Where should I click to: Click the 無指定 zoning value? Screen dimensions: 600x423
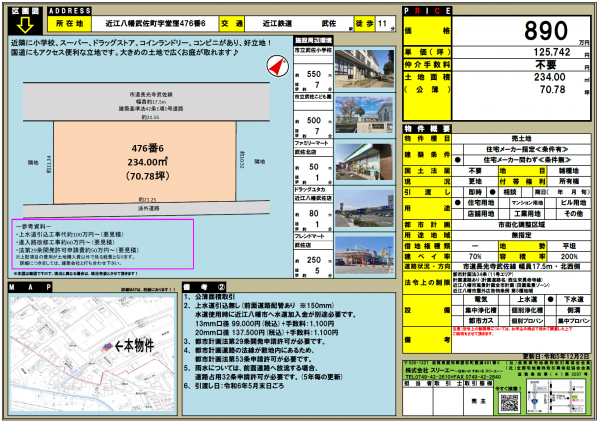tap(521, 235)
